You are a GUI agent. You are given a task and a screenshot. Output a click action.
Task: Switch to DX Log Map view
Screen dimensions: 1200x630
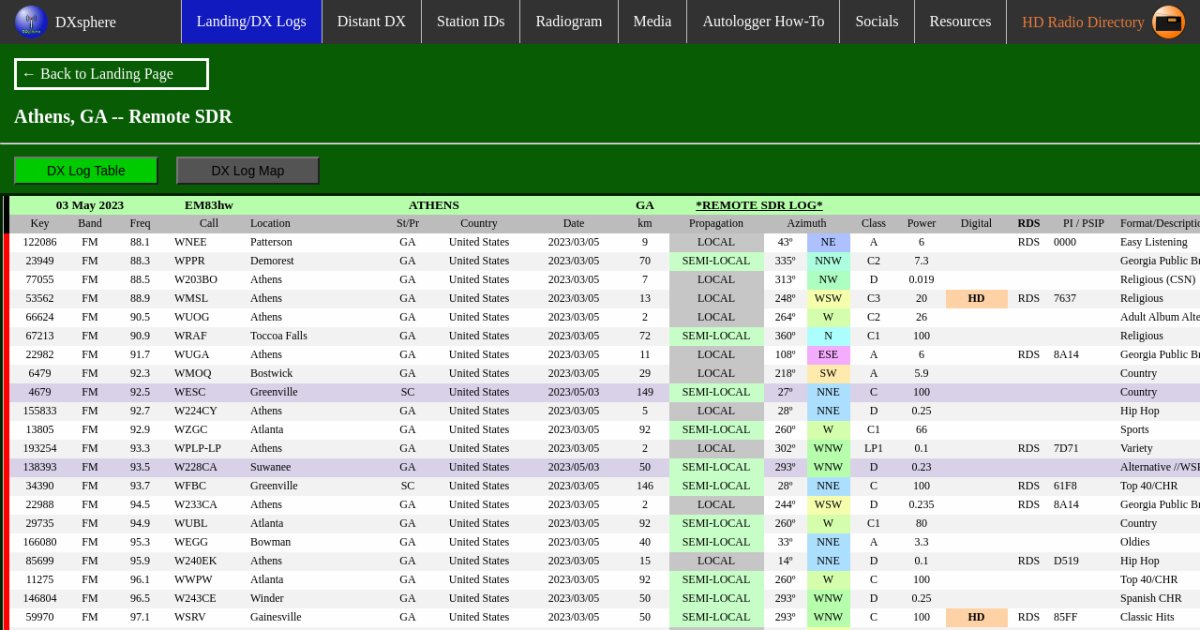click(x=247, y=171)
